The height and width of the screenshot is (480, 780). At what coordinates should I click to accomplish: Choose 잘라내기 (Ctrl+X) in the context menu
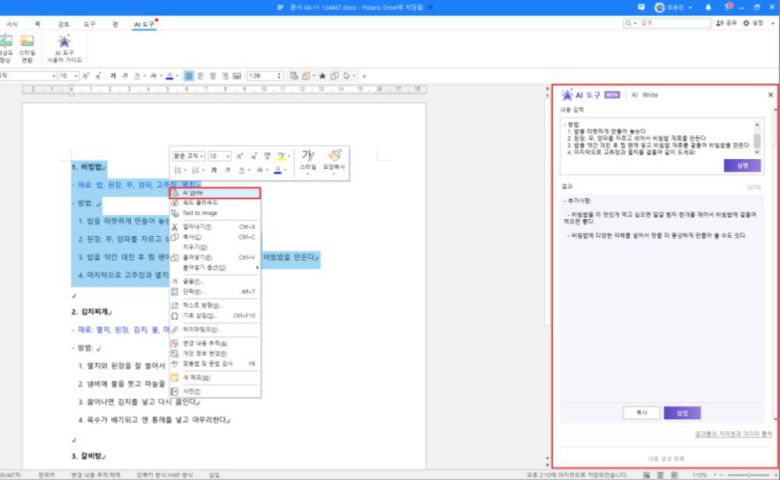[215, 227]
